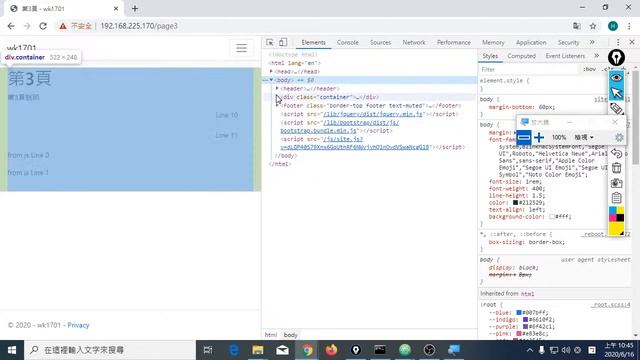
Task: Open the Magnifier settings gear
Action: coord(619,138)
